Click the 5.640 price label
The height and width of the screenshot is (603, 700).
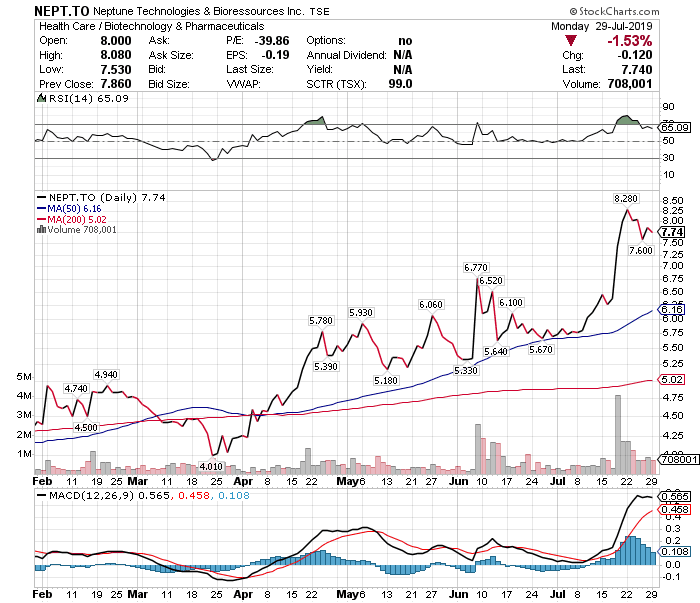[496, 351]
